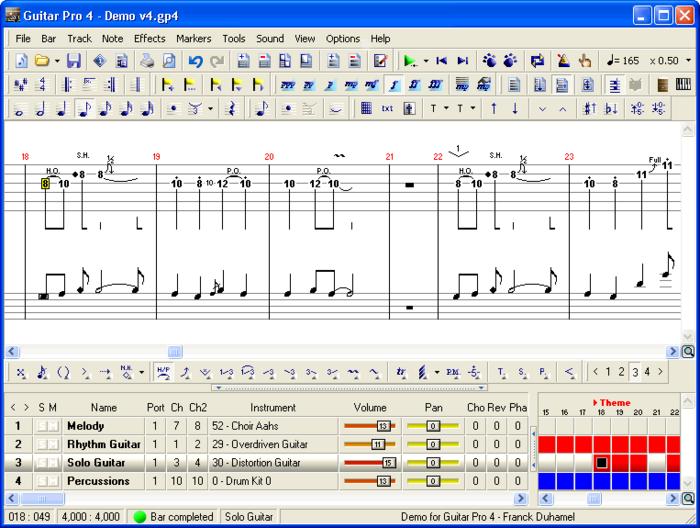Image resolution: width=700 pixels, height=528 pixels.
Task: Open the tuplet dropdown arrow
Action: pyautogui.click(x=210, y=108)
